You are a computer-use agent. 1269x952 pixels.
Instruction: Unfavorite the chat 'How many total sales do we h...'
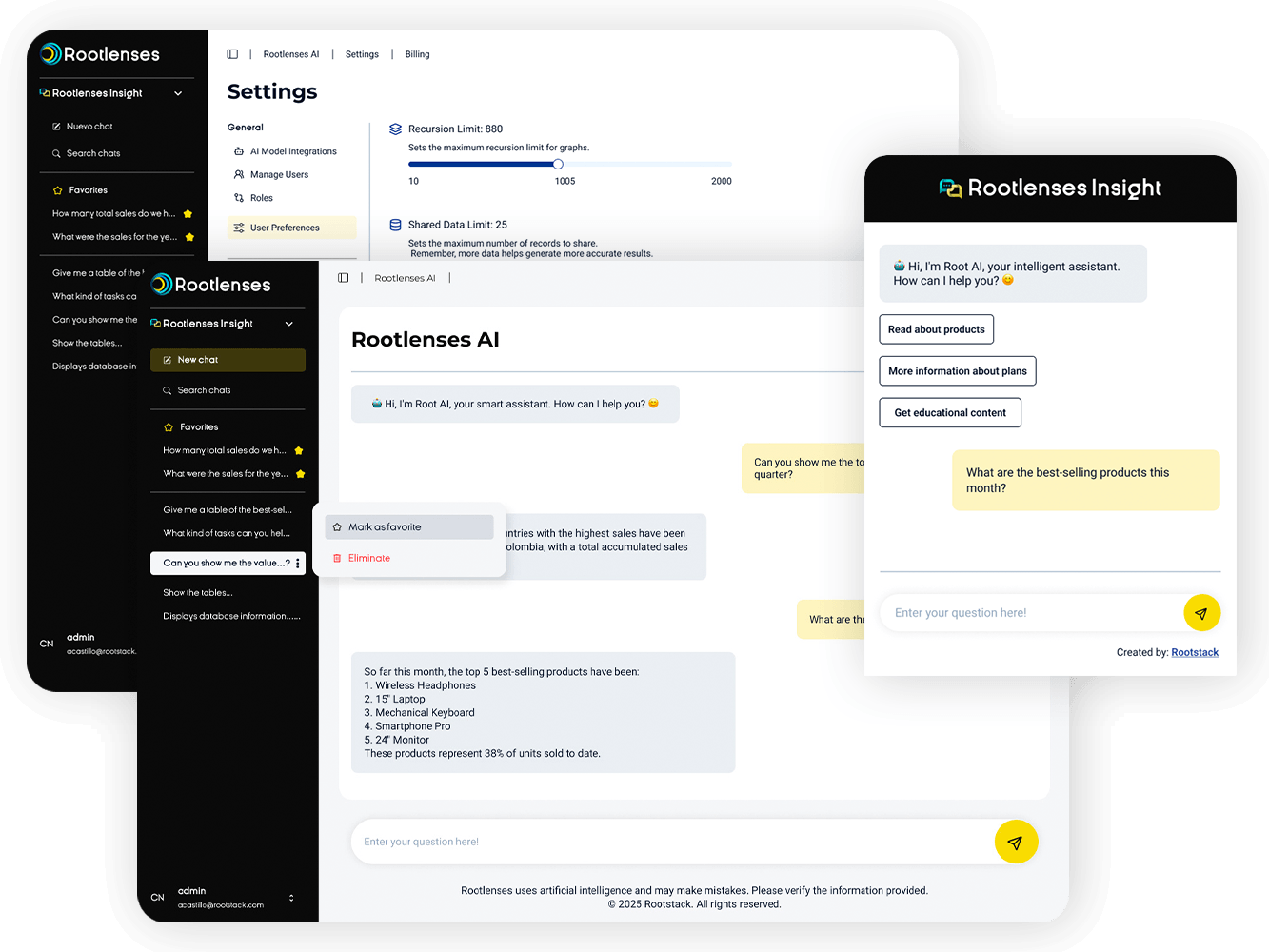(299, 450)
